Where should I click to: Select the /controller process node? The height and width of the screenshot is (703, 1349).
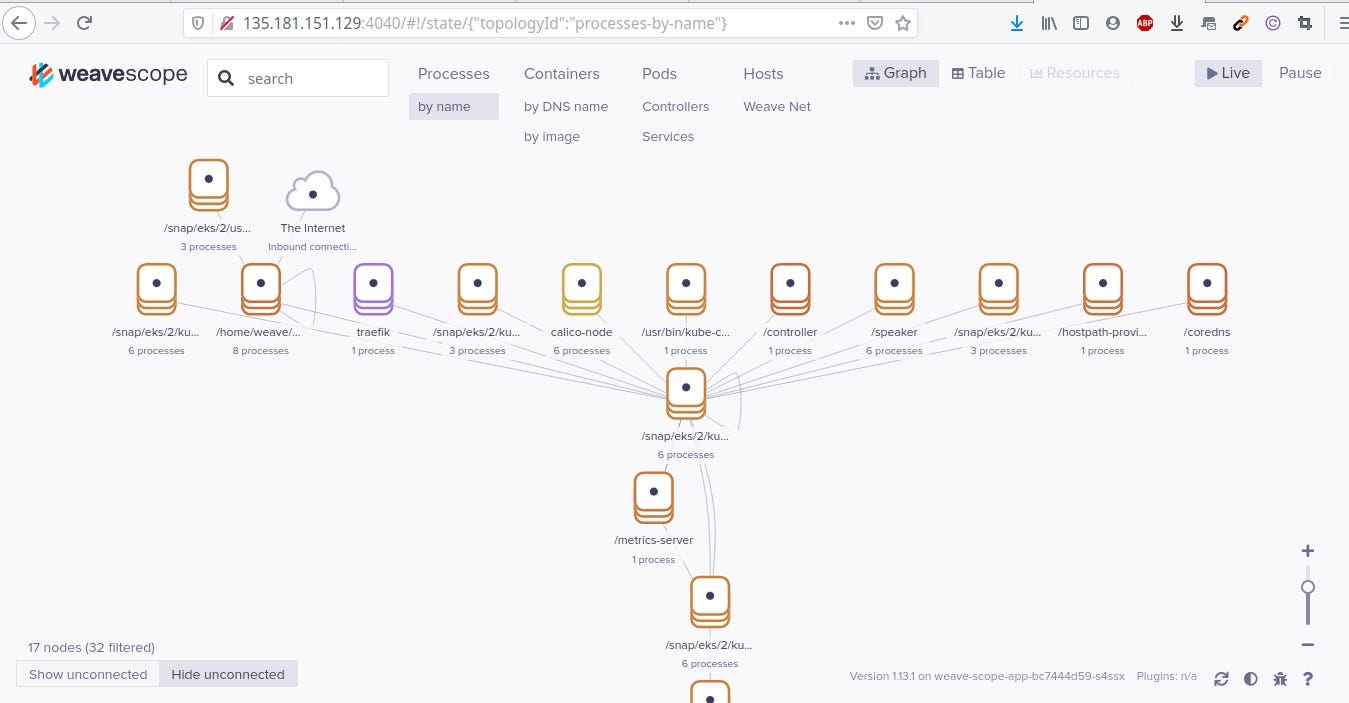pos(790,289)
